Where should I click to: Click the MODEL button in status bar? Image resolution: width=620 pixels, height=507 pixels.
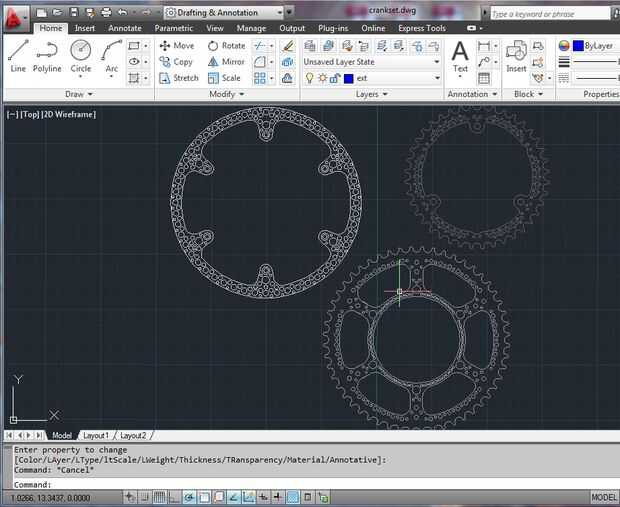(x=604, y=497)
